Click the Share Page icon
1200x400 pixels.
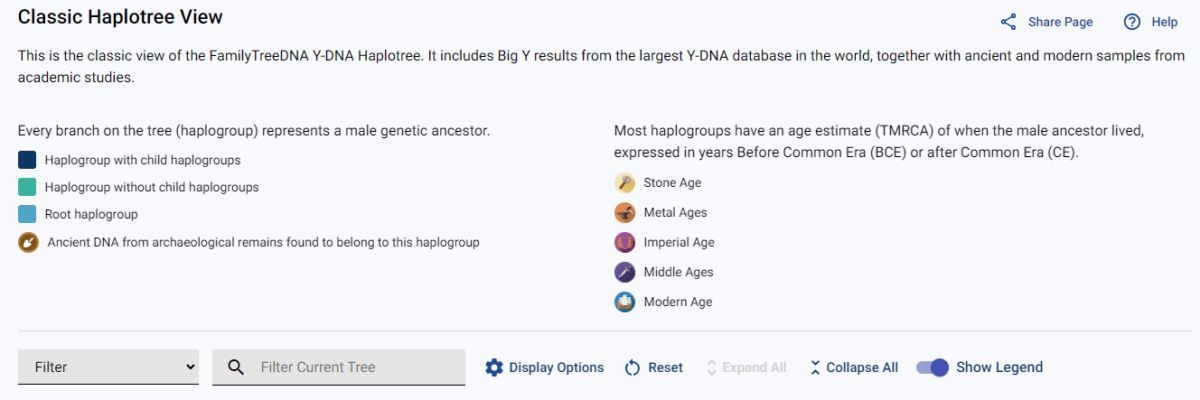coord(1008,22)
